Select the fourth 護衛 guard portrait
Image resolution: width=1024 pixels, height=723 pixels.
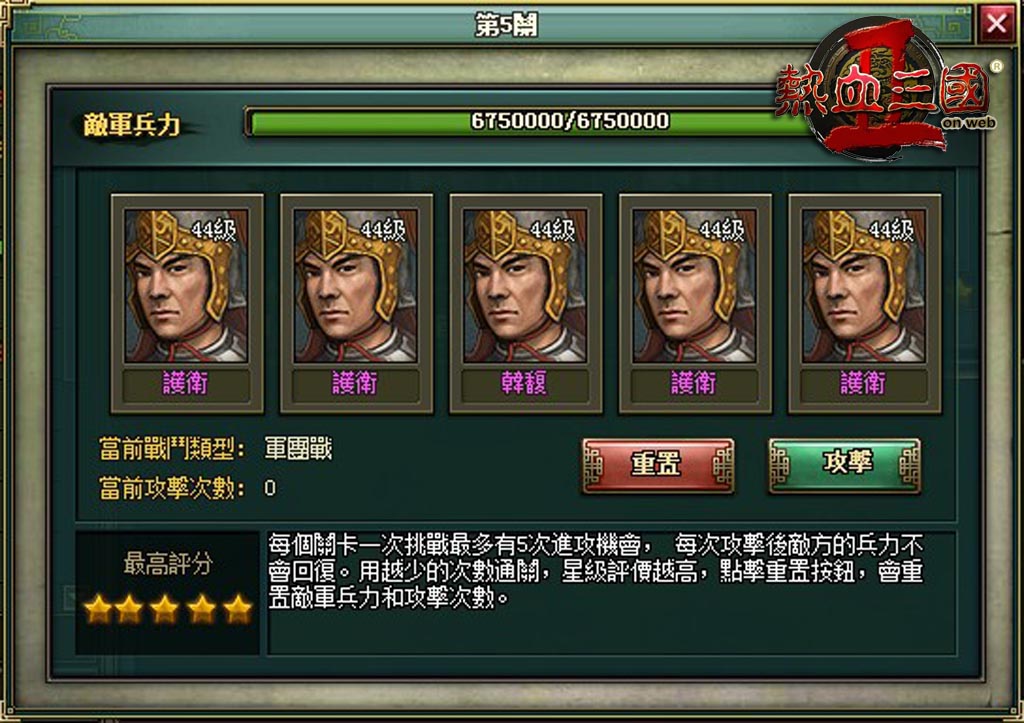[x=694, y=285]
